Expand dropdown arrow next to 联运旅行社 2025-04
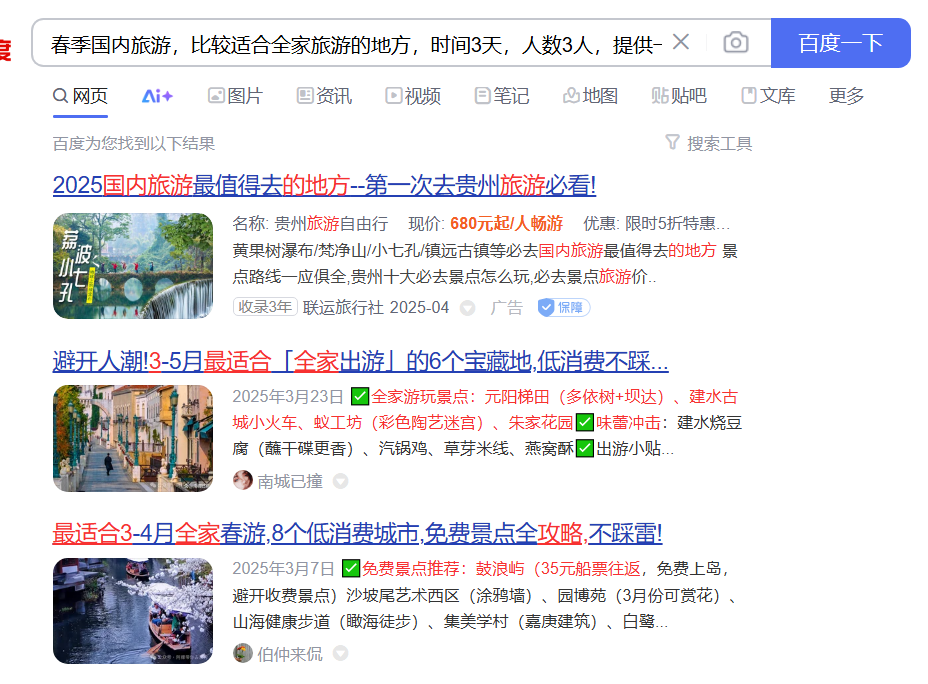The height and width of the screenshot is (684, 928). coord(468,308)
